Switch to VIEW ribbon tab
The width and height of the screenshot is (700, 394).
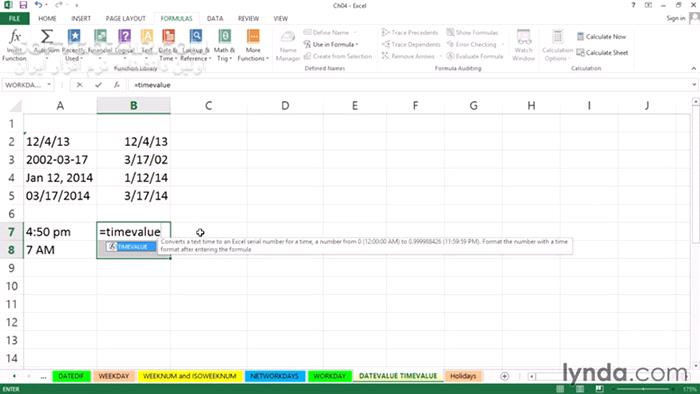click(x=280, y=18)
